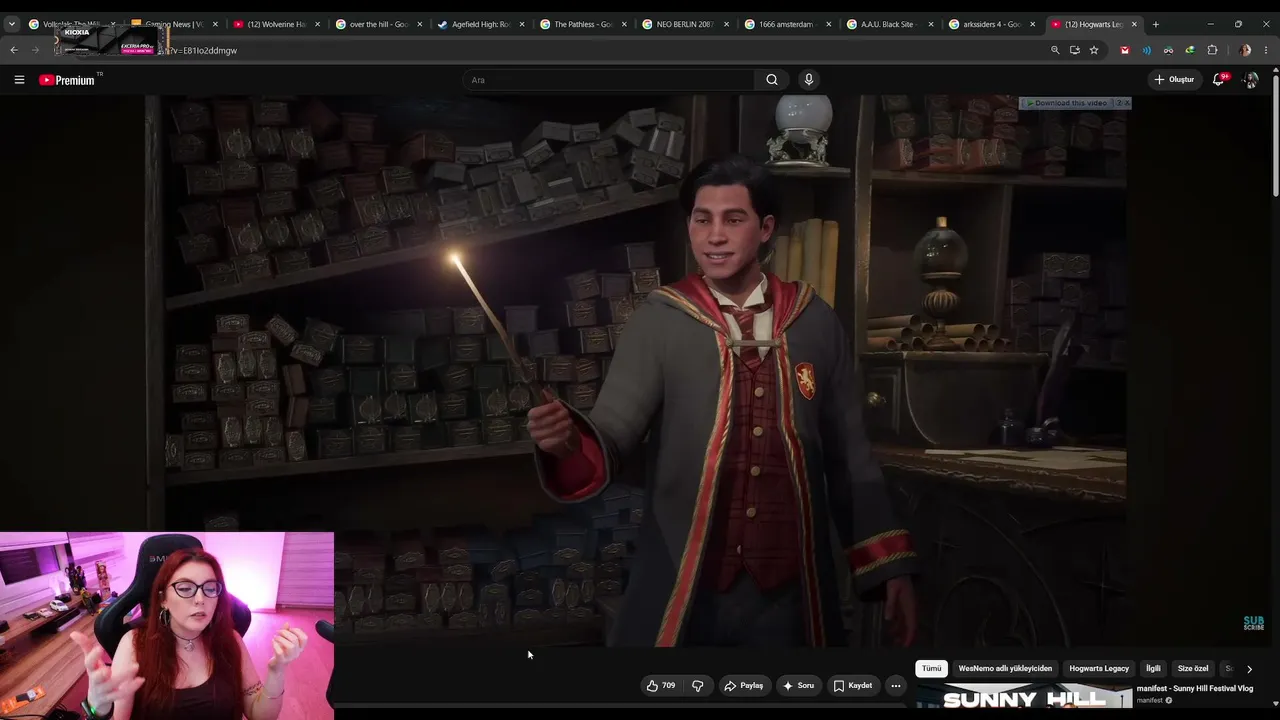Like the video with 709 likes
Screen dimensions: 1280x720
pos(661,685)
